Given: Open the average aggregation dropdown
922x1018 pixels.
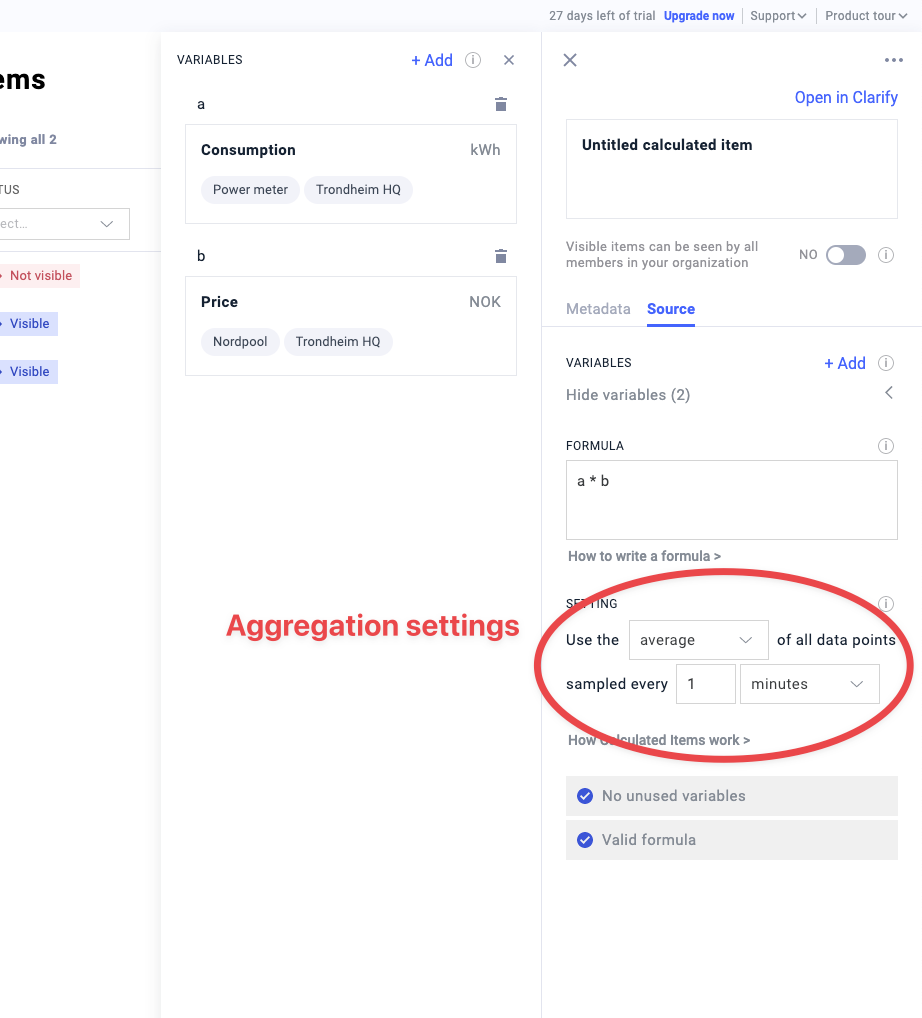Looking at the screenshot, I should click(698, 640).
